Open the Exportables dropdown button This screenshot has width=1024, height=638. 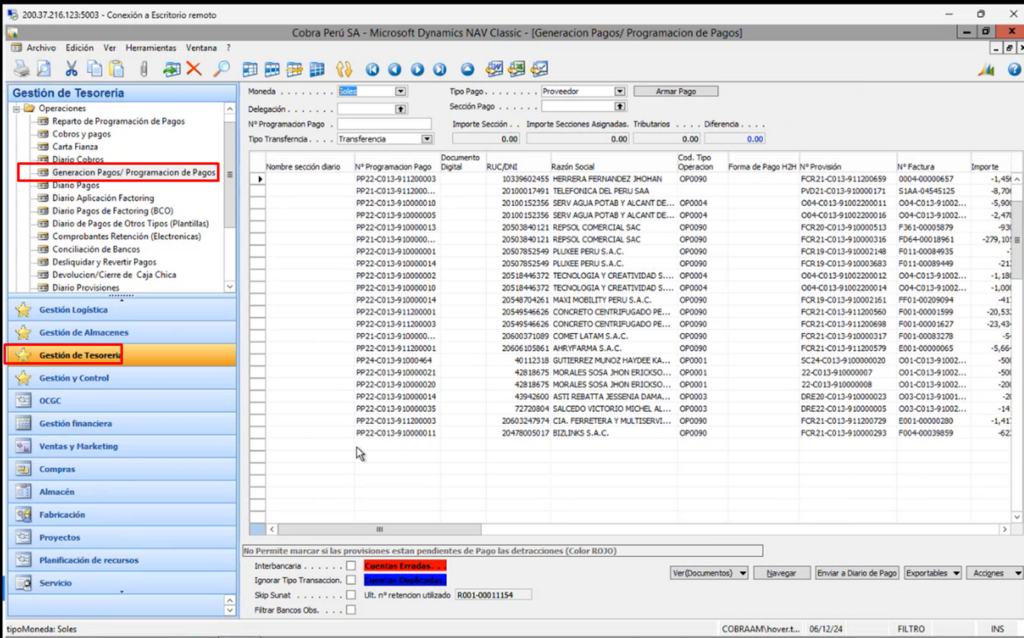tap(933, 573)
